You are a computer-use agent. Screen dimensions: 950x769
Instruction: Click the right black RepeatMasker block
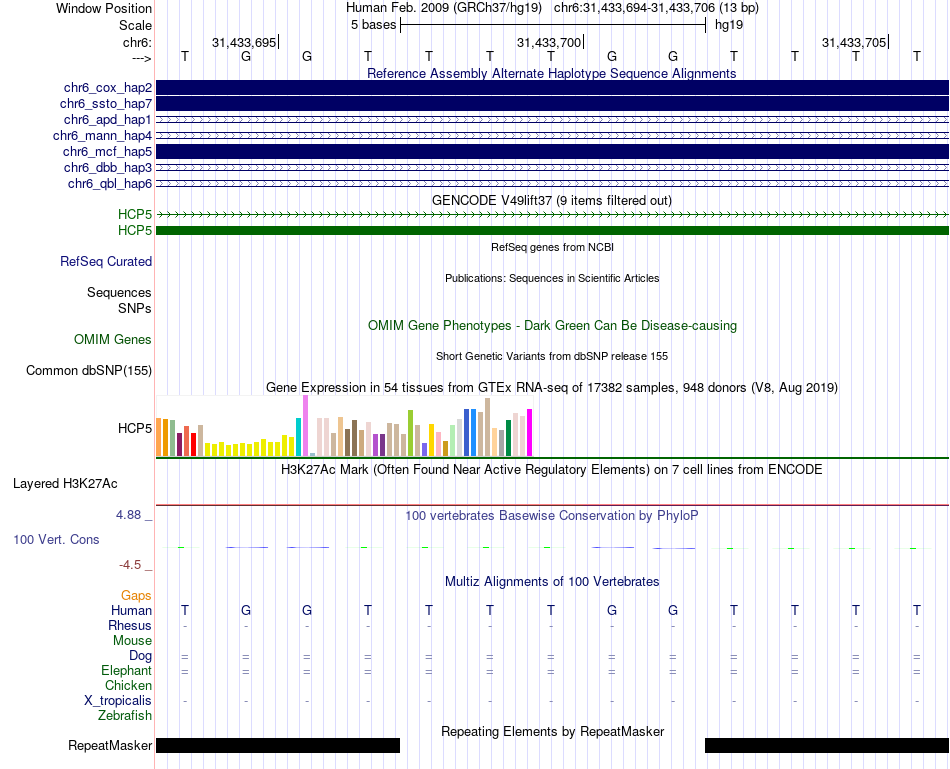click(x=827, y=745)
